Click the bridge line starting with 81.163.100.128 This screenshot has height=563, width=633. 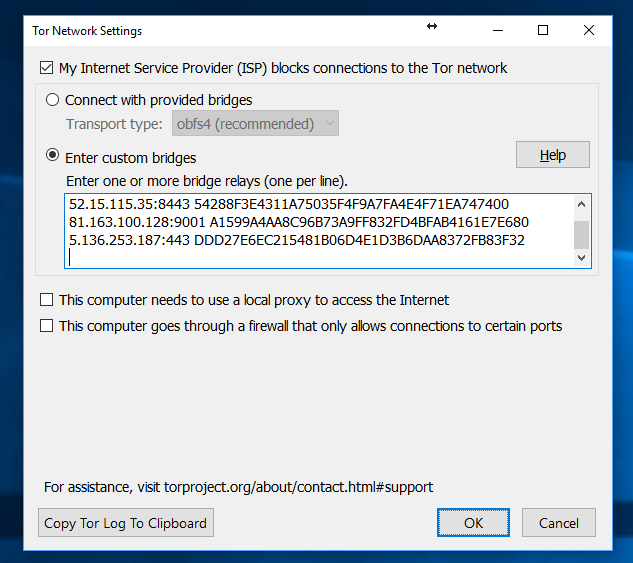pos(298,222)
